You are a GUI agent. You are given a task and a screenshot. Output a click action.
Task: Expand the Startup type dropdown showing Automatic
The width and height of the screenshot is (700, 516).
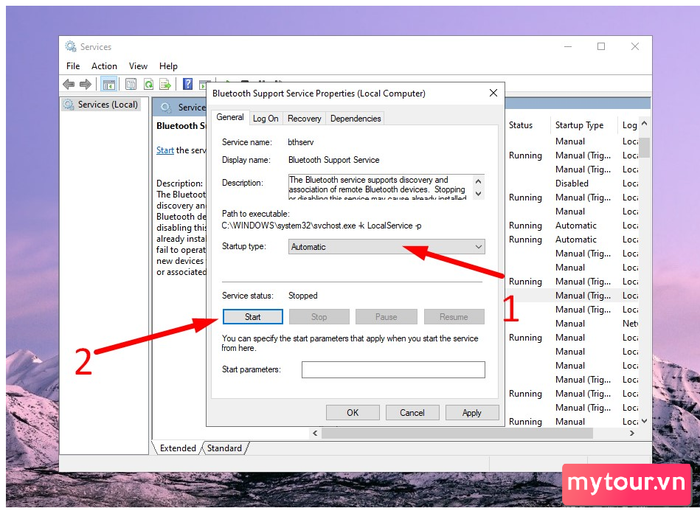(x=387, y=246)
